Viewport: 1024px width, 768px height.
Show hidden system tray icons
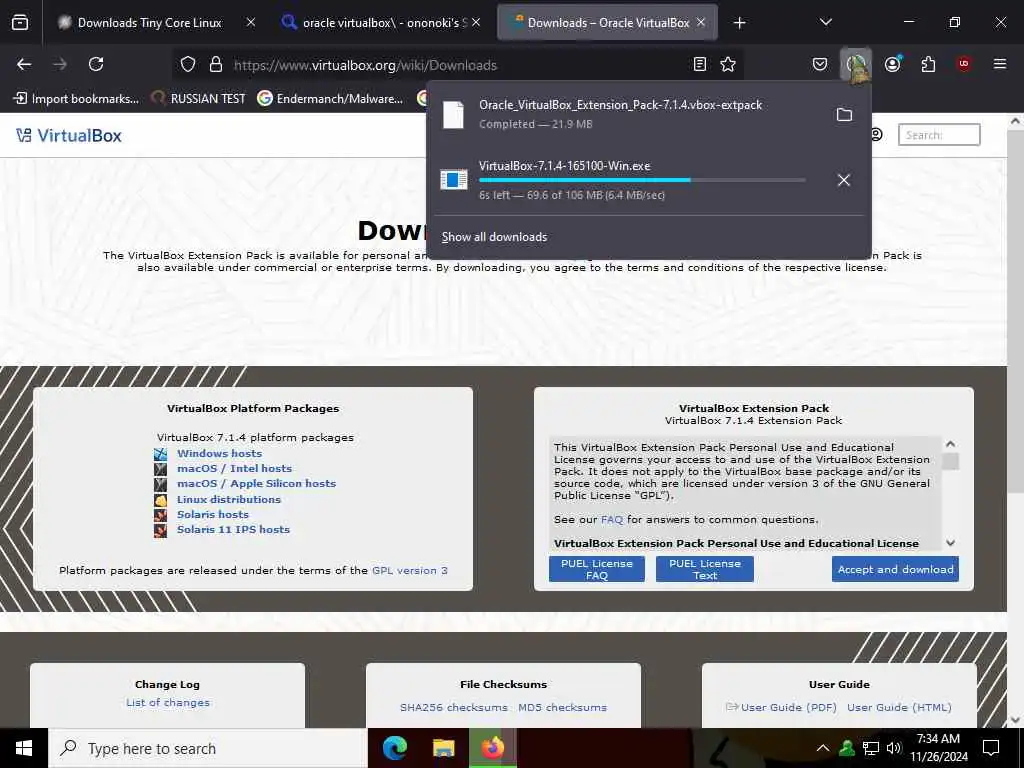(823, 748)
